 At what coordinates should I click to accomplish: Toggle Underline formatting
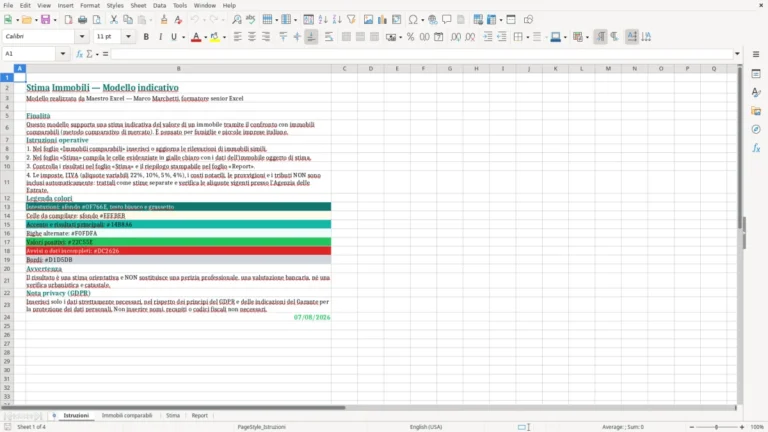173,37
